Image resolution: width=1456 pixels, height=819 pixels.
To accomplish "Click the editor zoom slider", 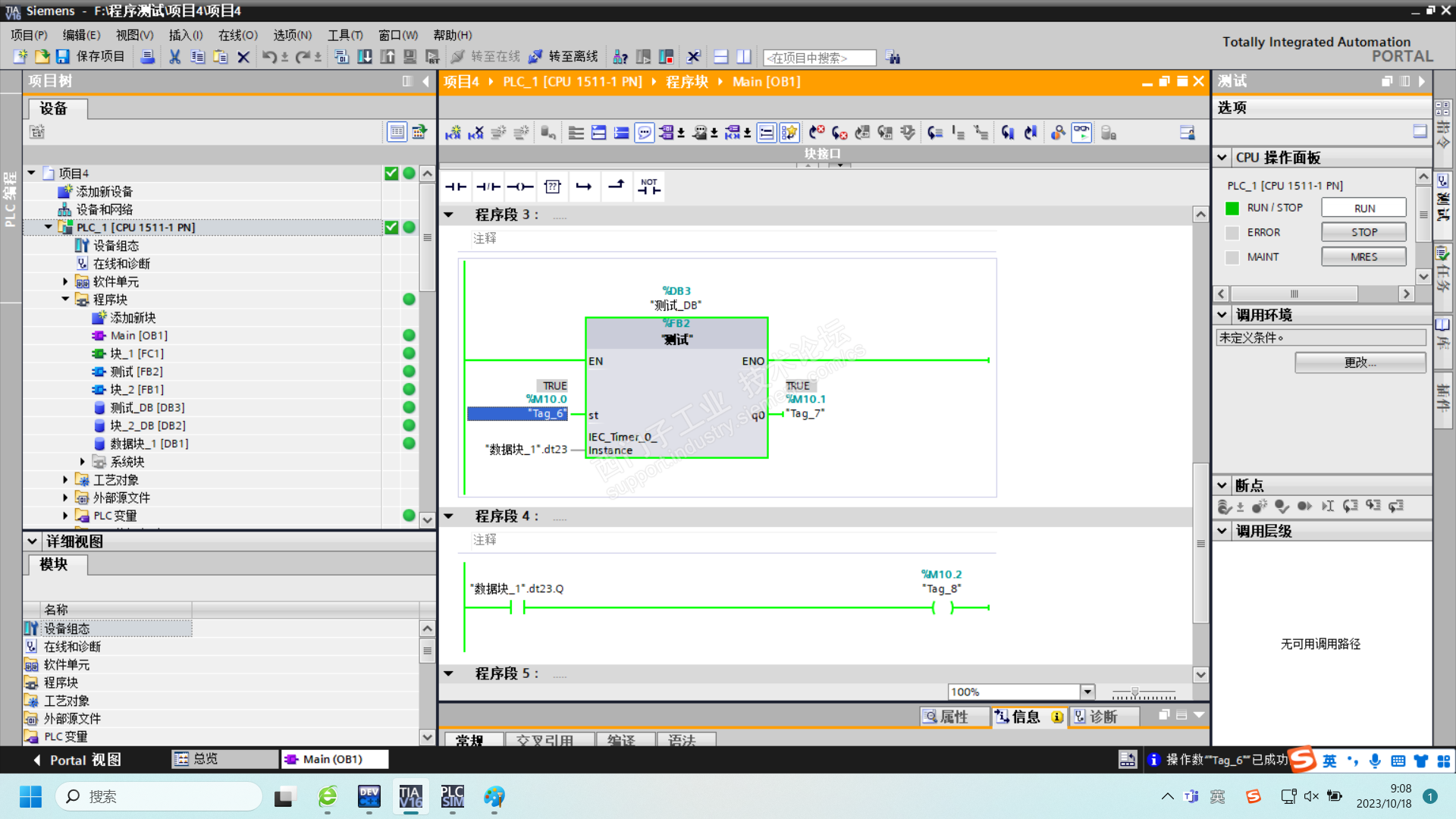I will [1135, 692].
